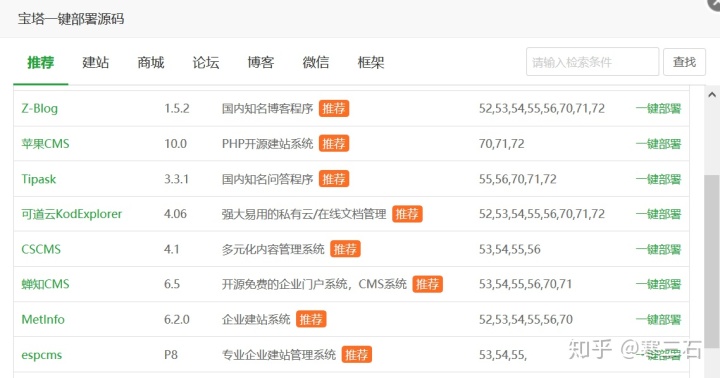Screen dimensions: 720x378
Task: Click the scrollbar up arrow
Action: click(x=712, y=95)
